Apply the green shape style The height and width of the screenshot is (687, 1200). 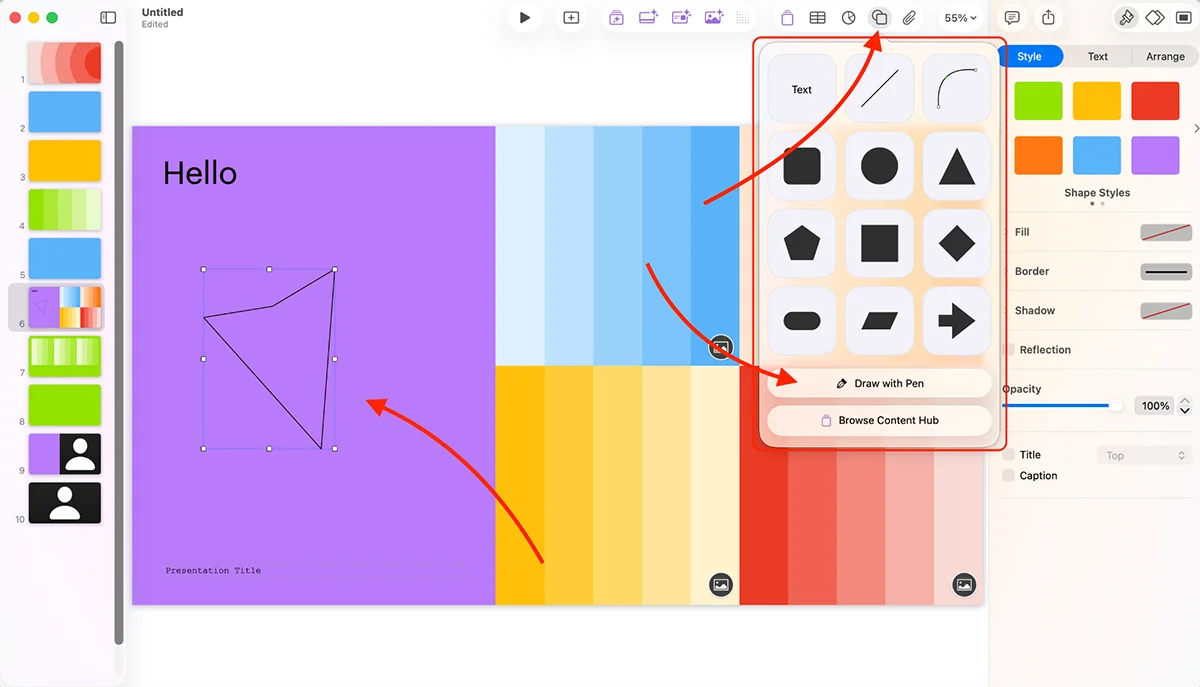(x=1039, y=101)
